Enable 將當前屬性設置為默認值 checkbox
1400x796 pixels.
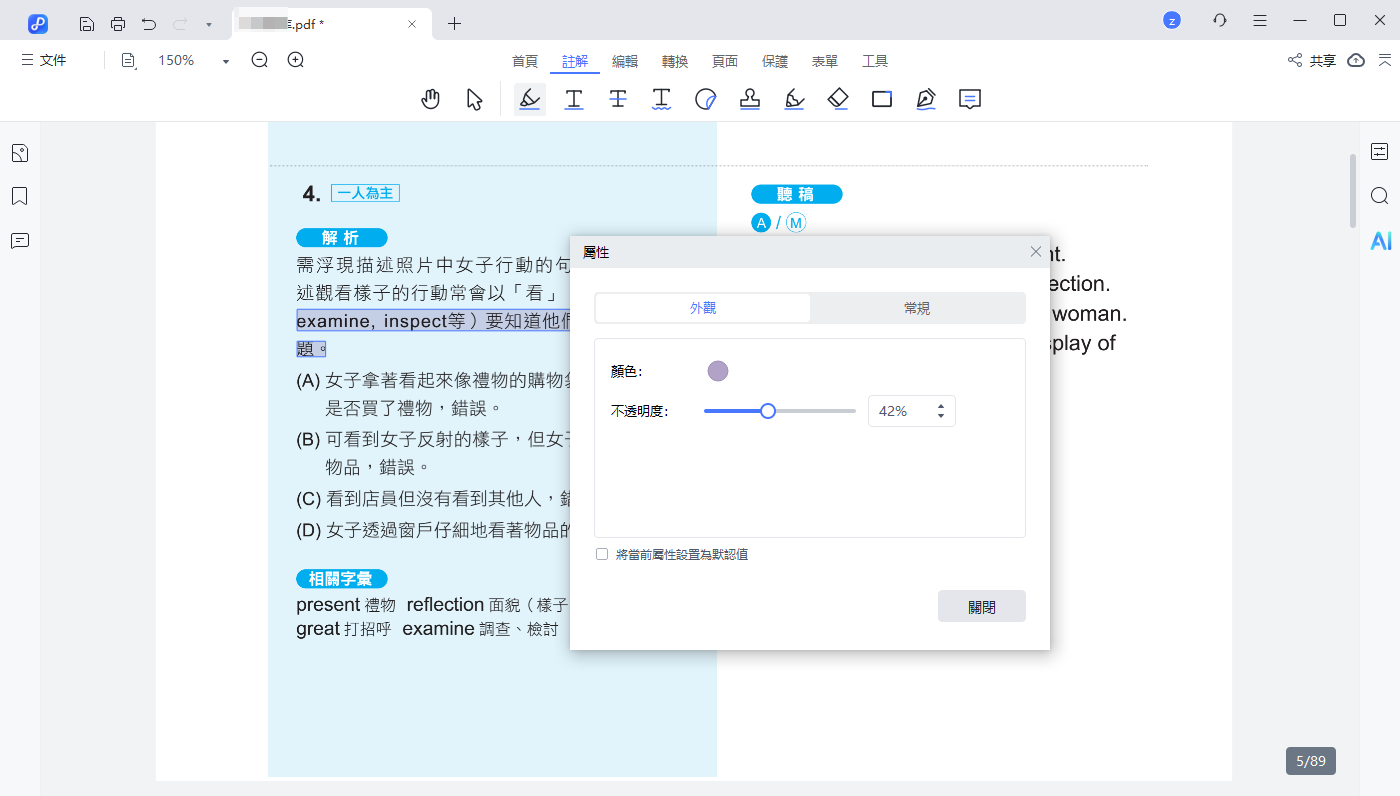601,553
